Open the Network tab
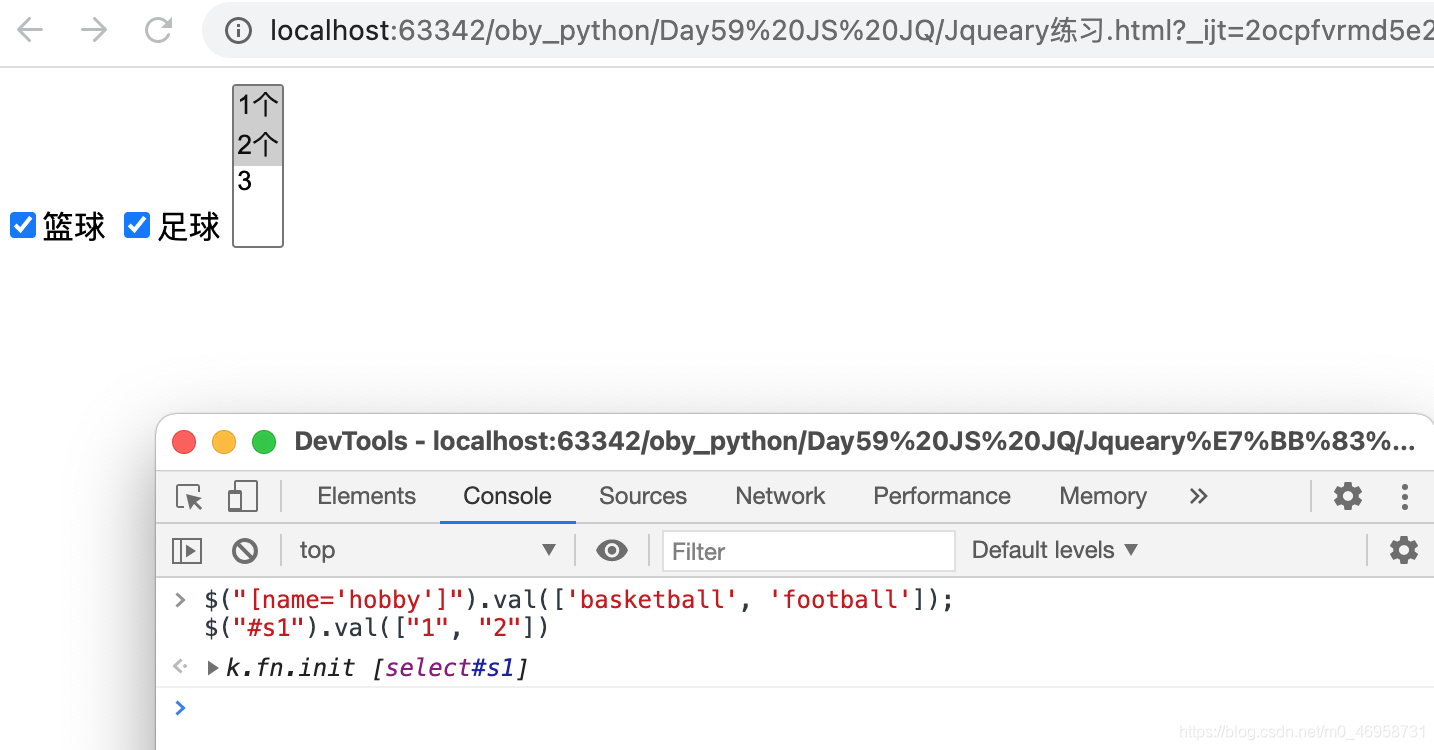The height and width of the screenshot is (750, 1434). [780, 496]
